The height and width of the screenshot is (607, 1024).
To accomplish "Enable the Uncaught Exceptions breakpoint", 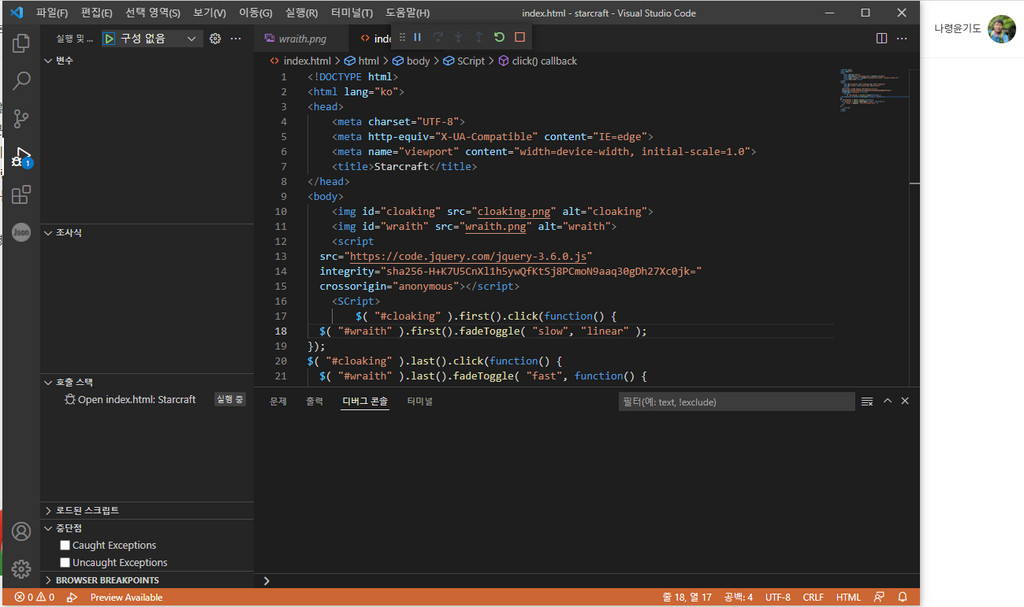I will [x=65, y=563].
